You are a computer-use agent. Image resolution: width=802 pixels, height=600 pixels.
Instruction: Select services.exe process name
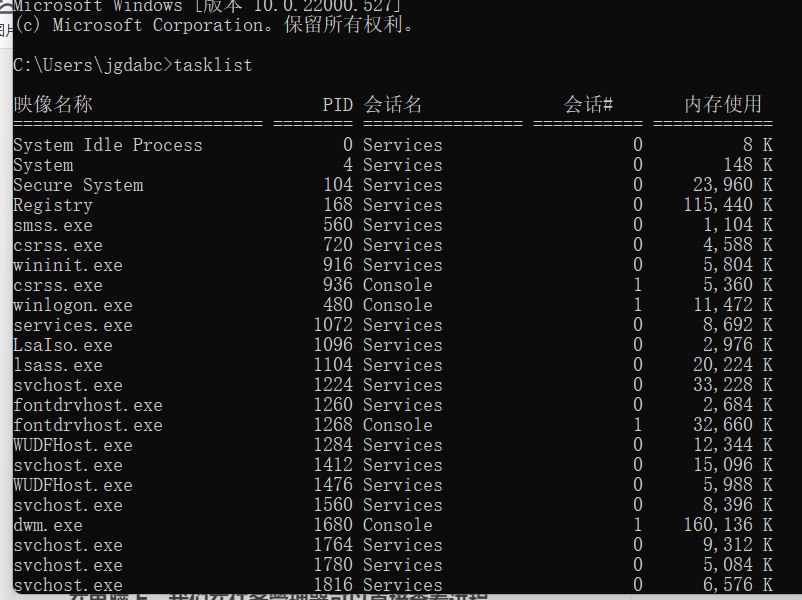tap(73, 325)
